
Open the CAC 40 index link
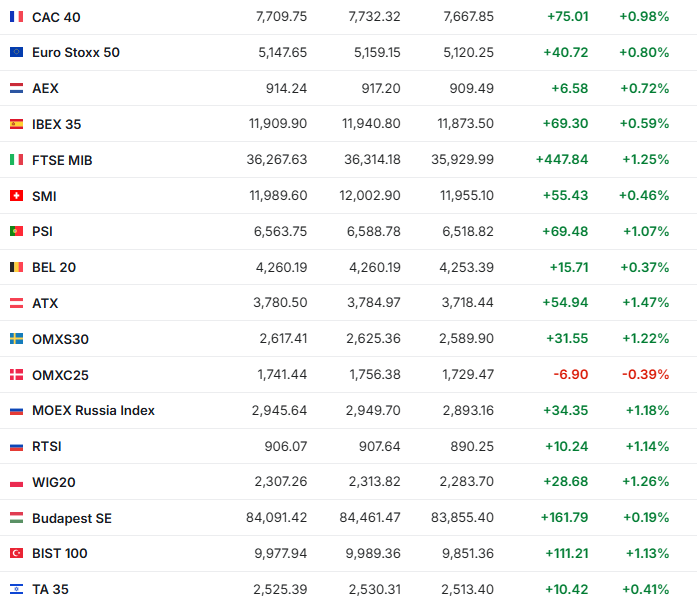pyautogui.click(x=57, y=17)
